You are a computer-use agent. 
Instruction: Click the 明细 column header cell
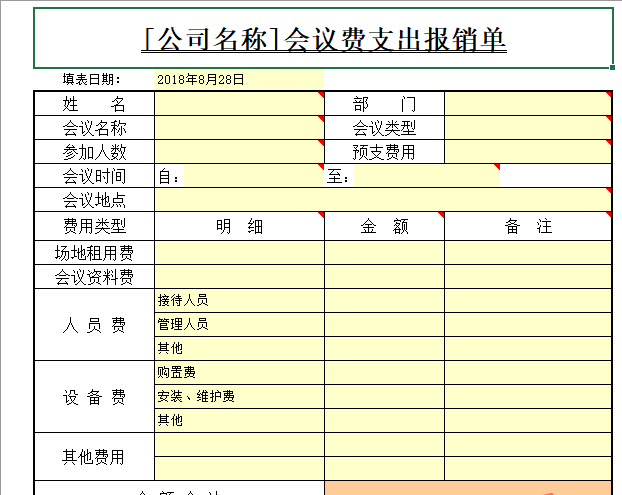[239, 227]
